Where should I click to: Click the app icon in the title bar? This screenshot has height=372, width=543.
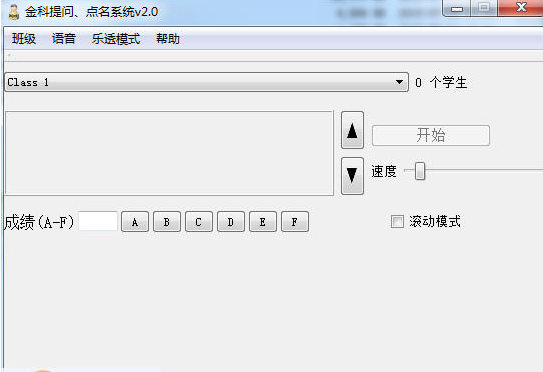[x=13, y=12]
